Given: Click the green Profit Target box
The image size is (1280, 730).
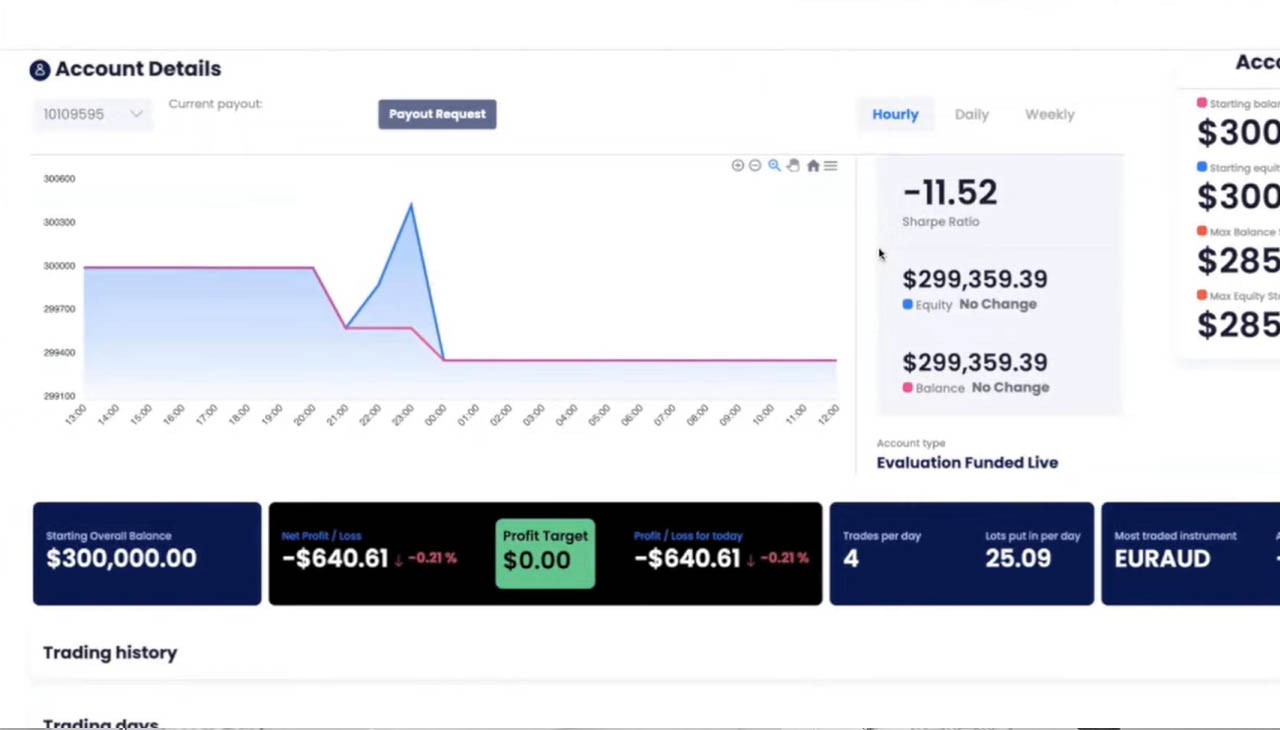Looking at the screenshot, I should click(545, 553).
